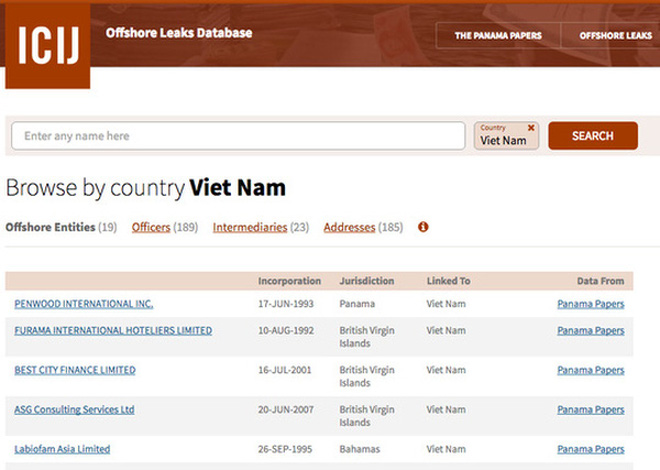Open Labiofam Asia Limited entity
660x470 pixels.
click(x=62, y=449)
